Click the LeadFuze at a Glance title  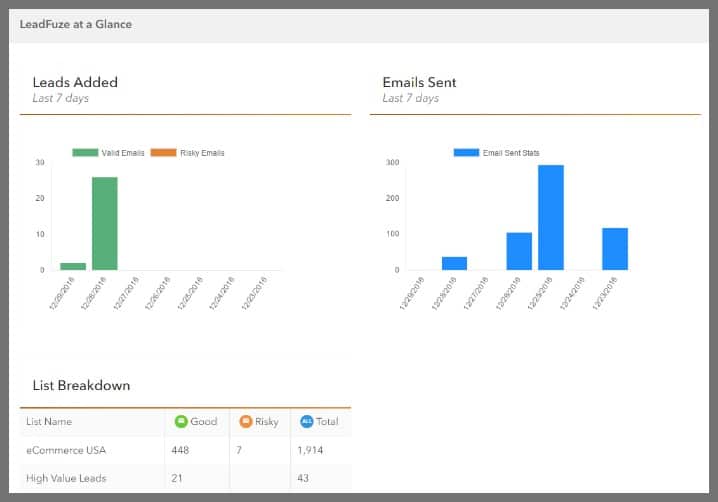[x=75, y=24]
